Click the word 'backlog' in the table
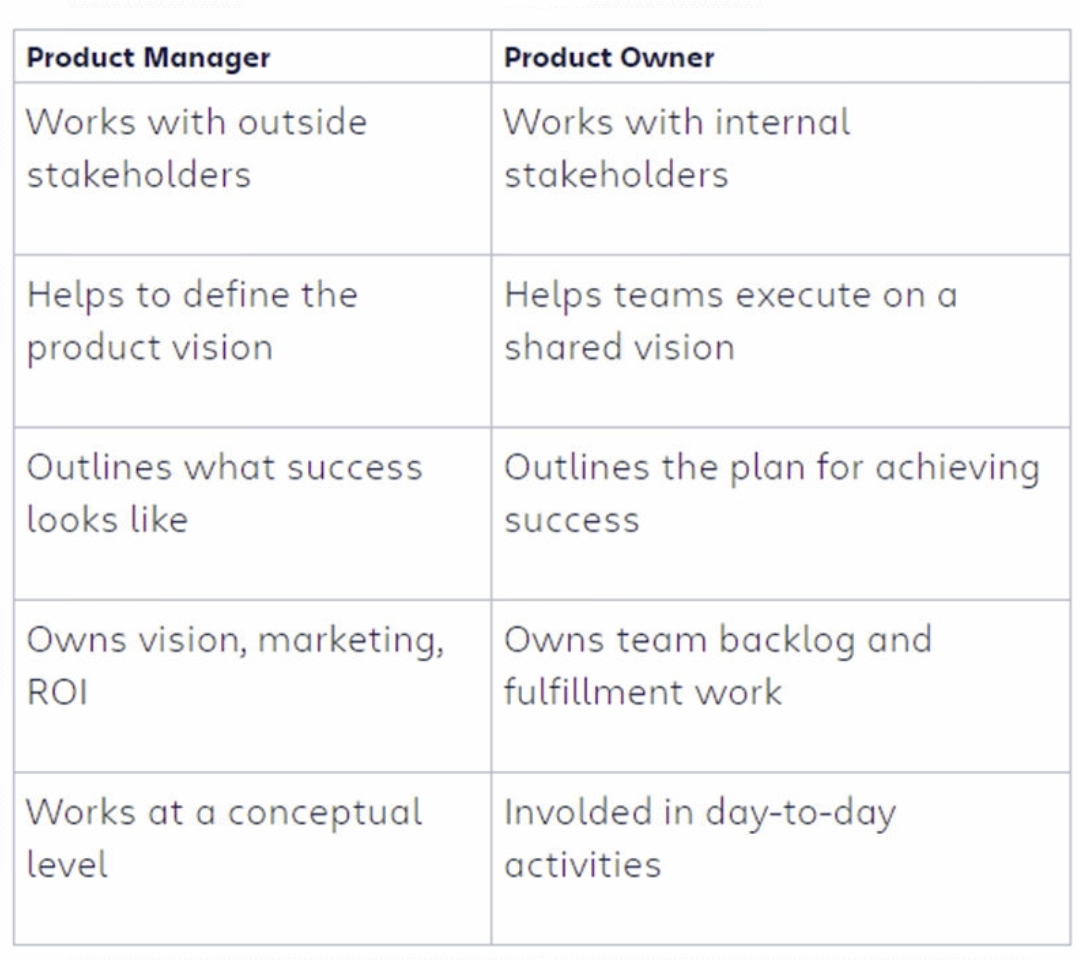Image resolution: width=1080 pixels, height=960 pixels. point(787,642)
